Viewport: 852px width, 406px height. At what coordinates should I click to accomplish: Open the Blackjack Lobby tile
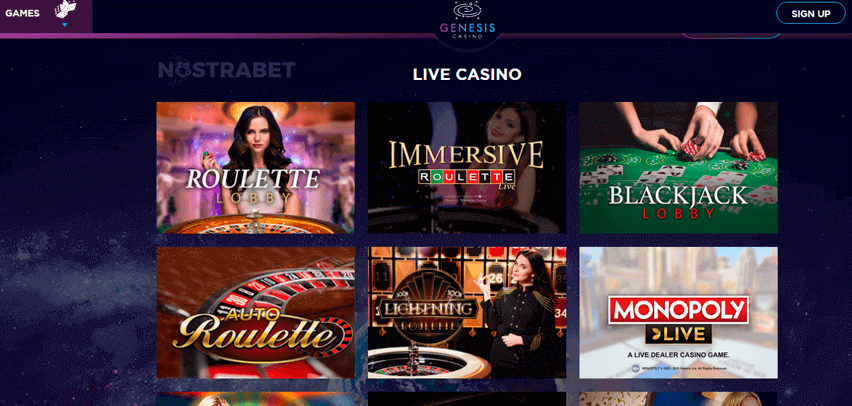pyautogui.click(x=678, y=168)
